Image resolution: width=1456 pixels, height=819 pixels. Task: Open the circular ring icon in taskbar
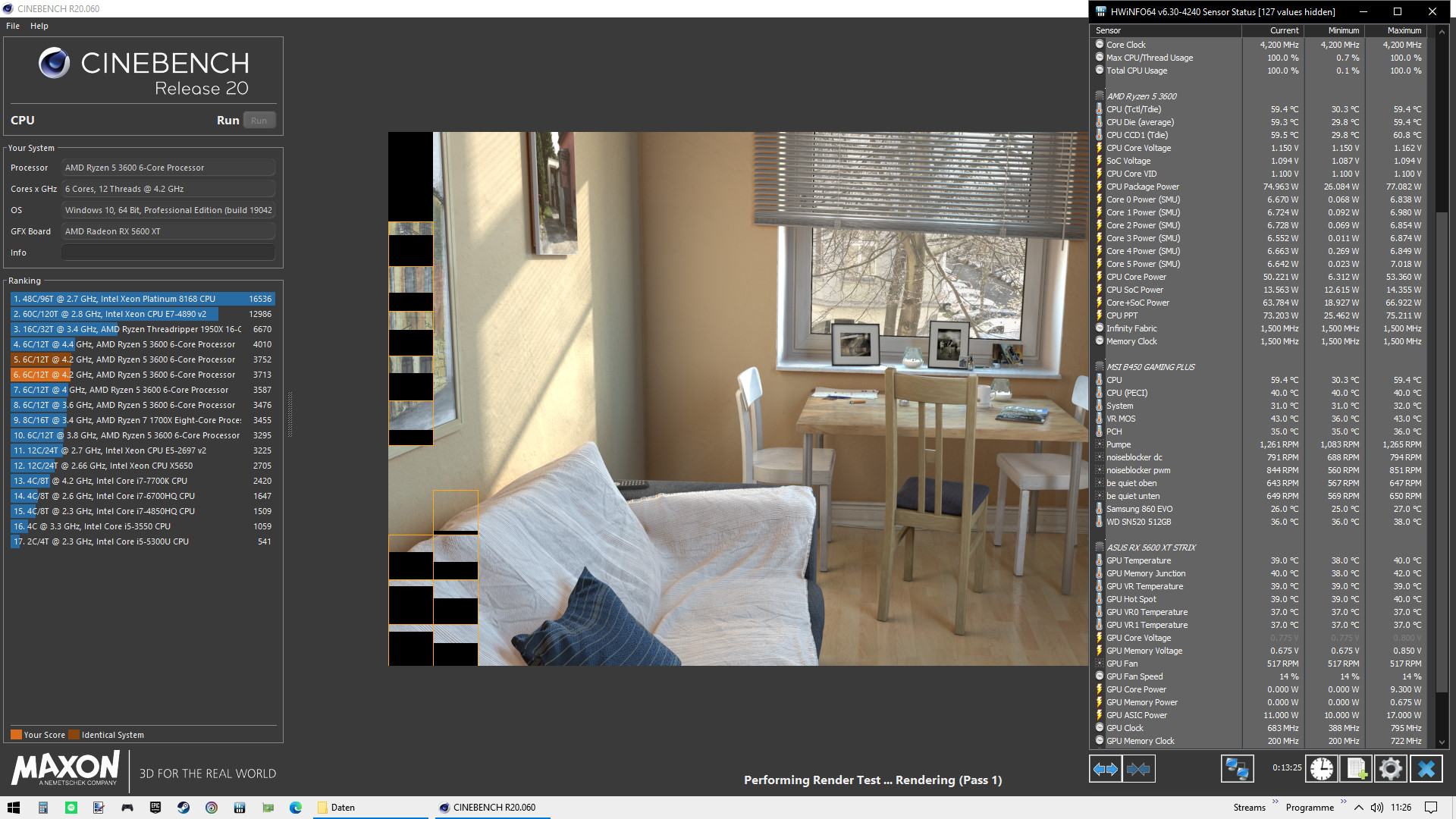click(211, 808)
